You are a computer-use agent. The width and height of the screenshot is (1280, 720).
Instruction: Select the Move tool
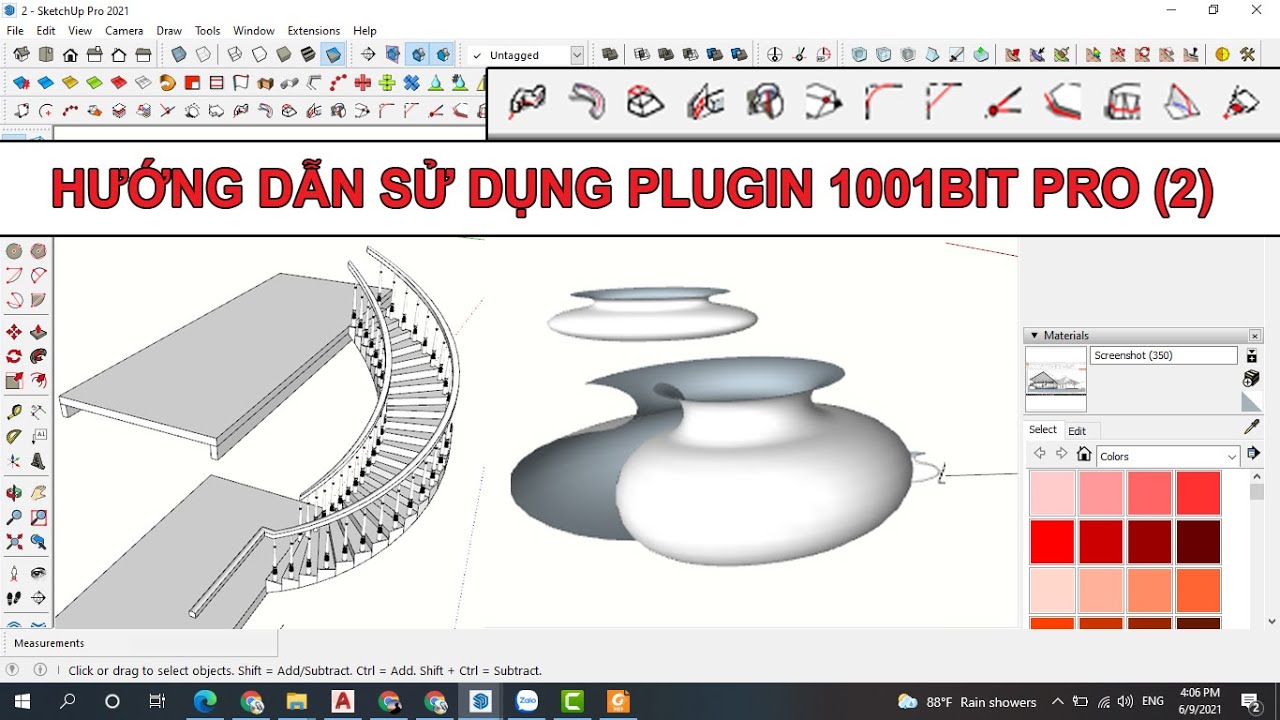point(14,332)
